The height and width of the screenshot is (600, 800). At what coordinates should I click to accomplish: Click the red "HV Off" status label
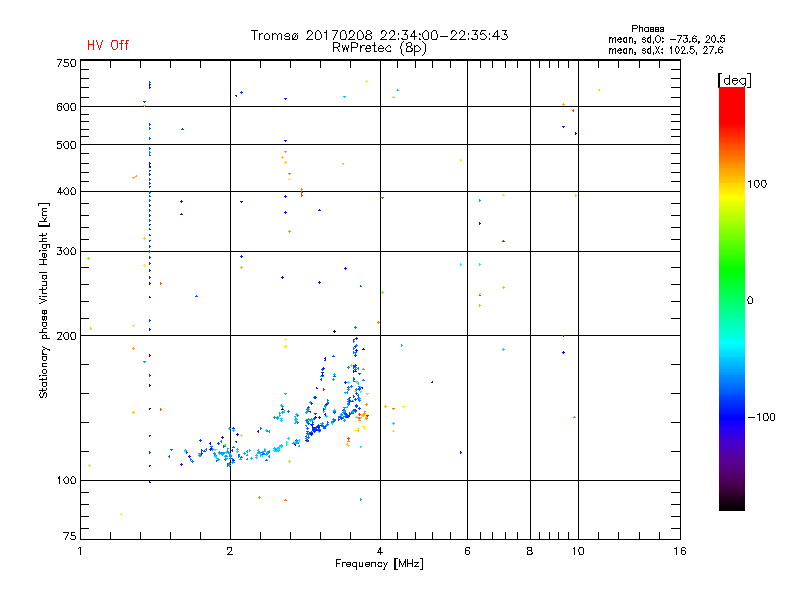click(108, 45)
